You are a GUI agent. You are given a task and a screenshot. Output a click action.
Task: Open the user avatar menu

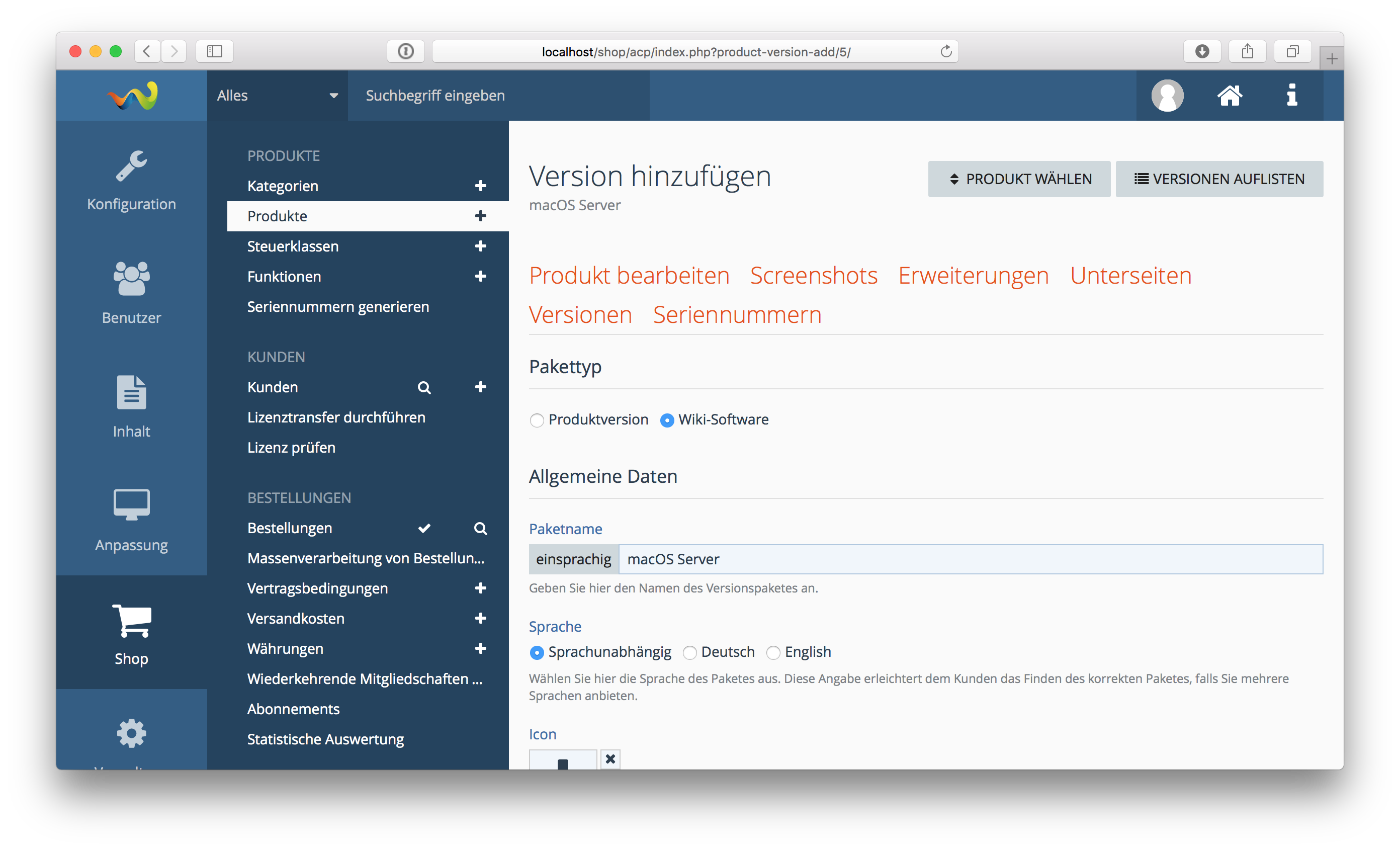click(x=1167, y=96)
